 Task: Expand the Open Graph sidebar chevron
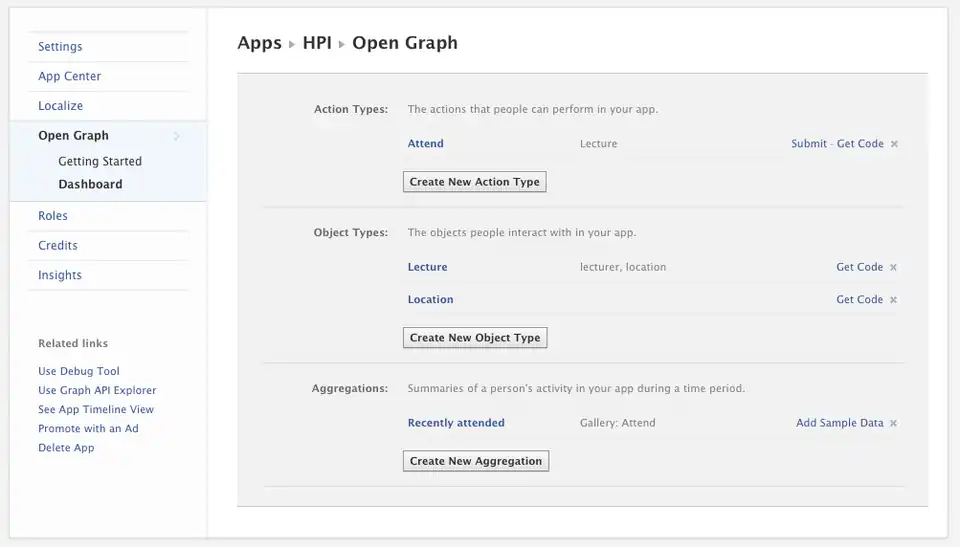coord(177,136)
